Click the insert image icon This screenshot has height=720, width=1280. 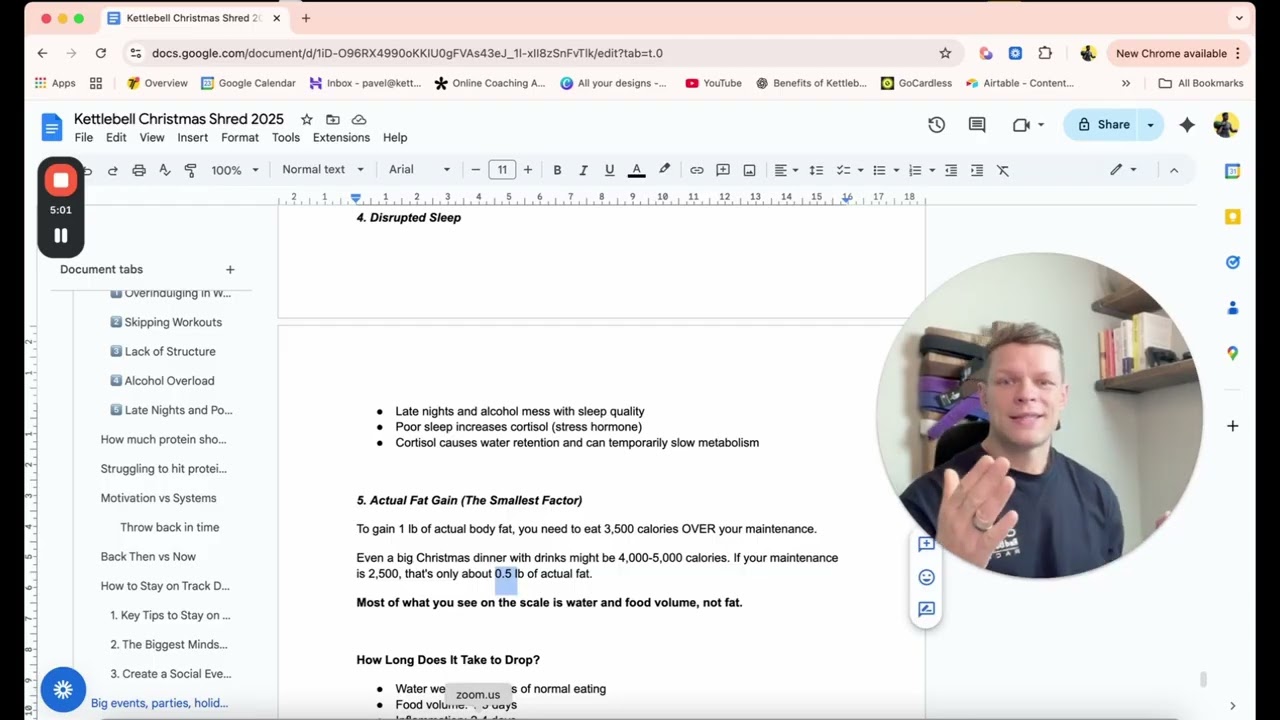click(749, 170)
